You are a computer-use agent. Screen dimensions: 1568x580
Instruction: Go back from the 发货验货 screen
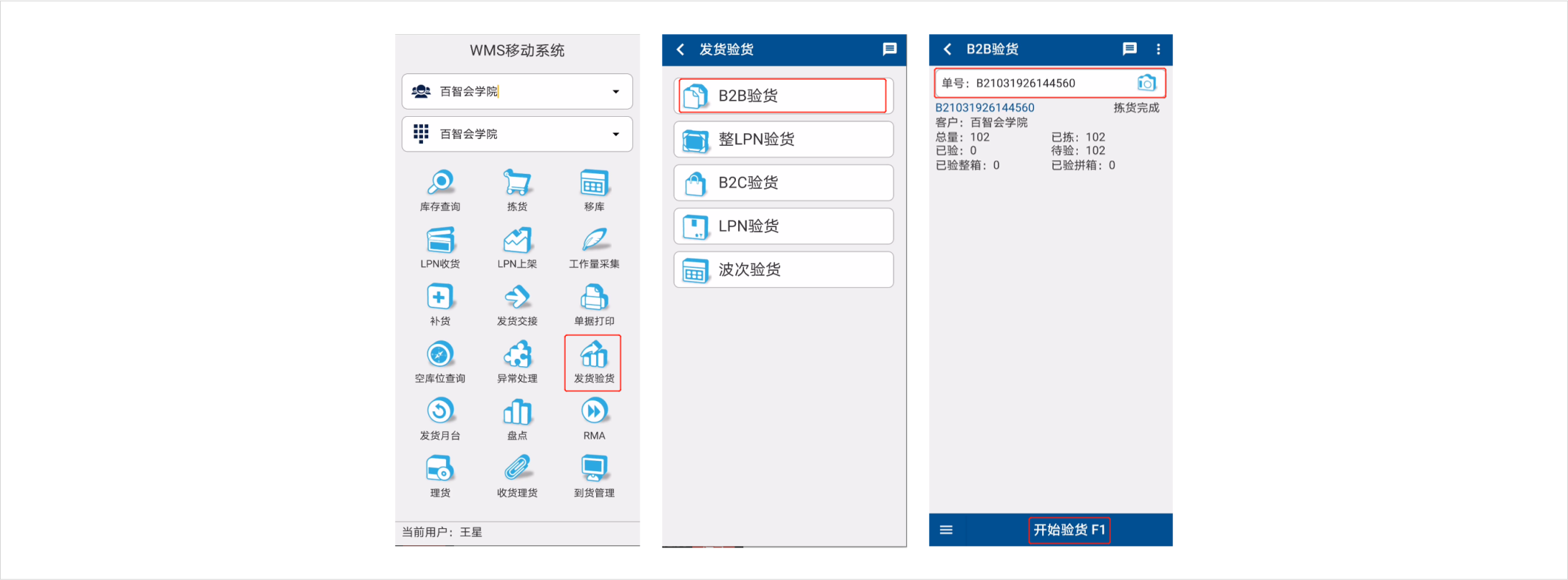tap(680, 50)
